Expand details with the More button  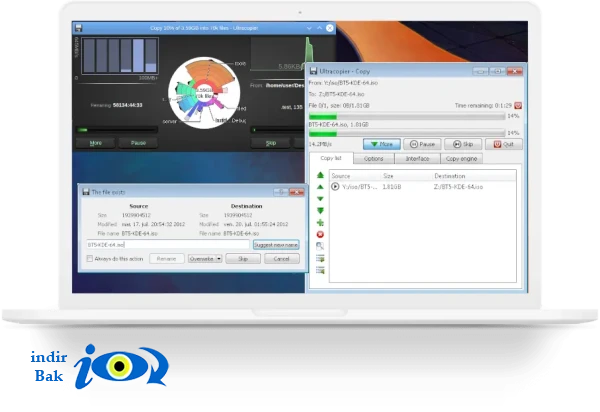pyautogui.click(x=382, y=144)
